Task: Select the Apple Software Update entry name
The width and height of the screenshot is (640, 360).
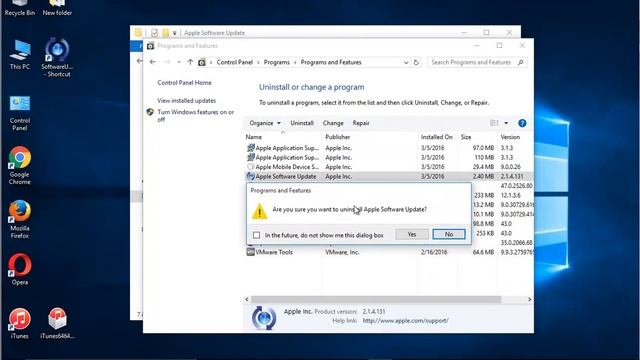Action: (x=286, y=176)
